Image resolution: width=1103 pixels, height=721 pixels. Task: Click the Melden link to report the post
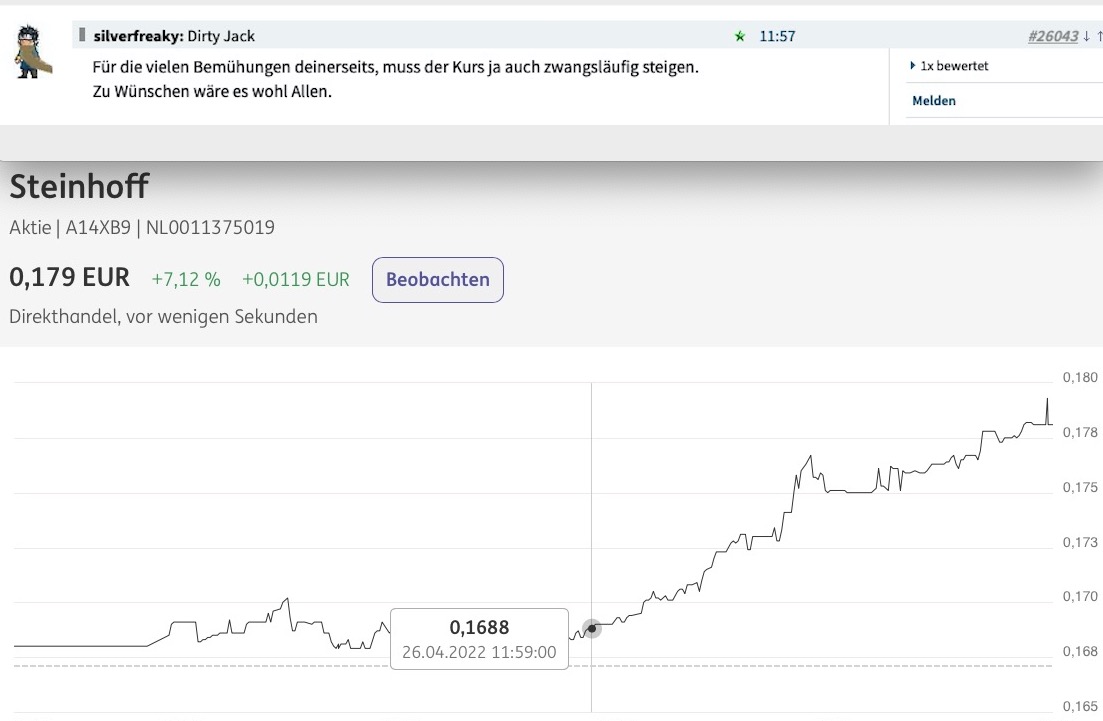pos(933,100)
